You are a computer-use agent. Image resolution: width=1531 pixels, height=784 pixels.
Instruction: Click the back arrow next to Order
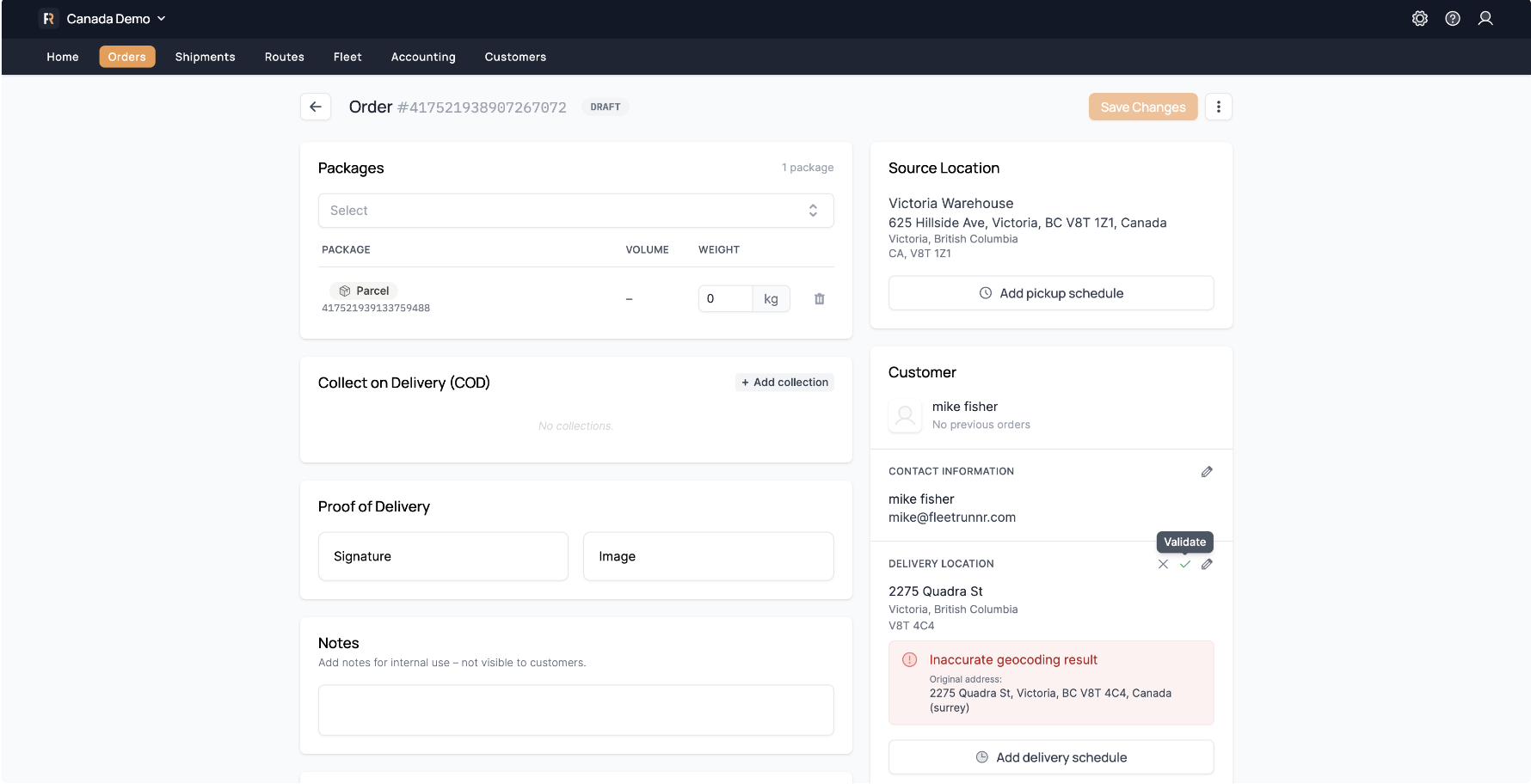click(316, 107)
